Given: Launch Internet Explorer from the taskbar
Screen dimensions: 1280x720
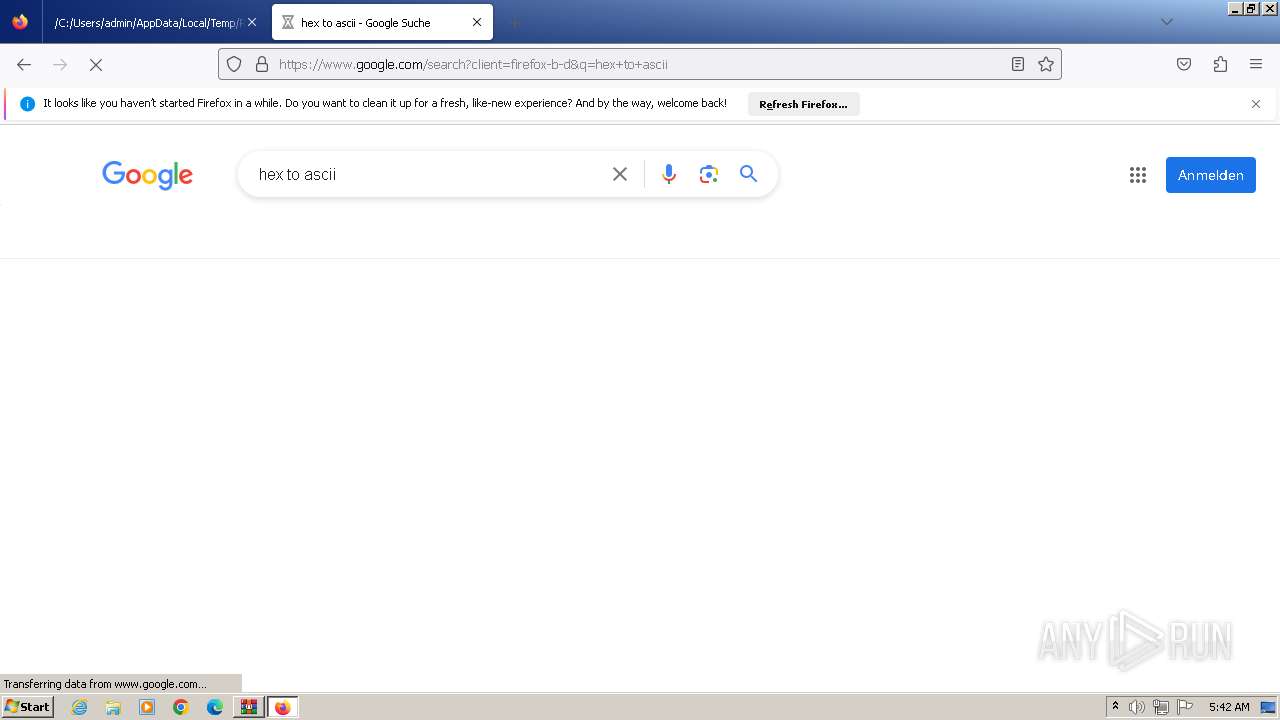Looking at the screenshot, I should coord(80,707).
